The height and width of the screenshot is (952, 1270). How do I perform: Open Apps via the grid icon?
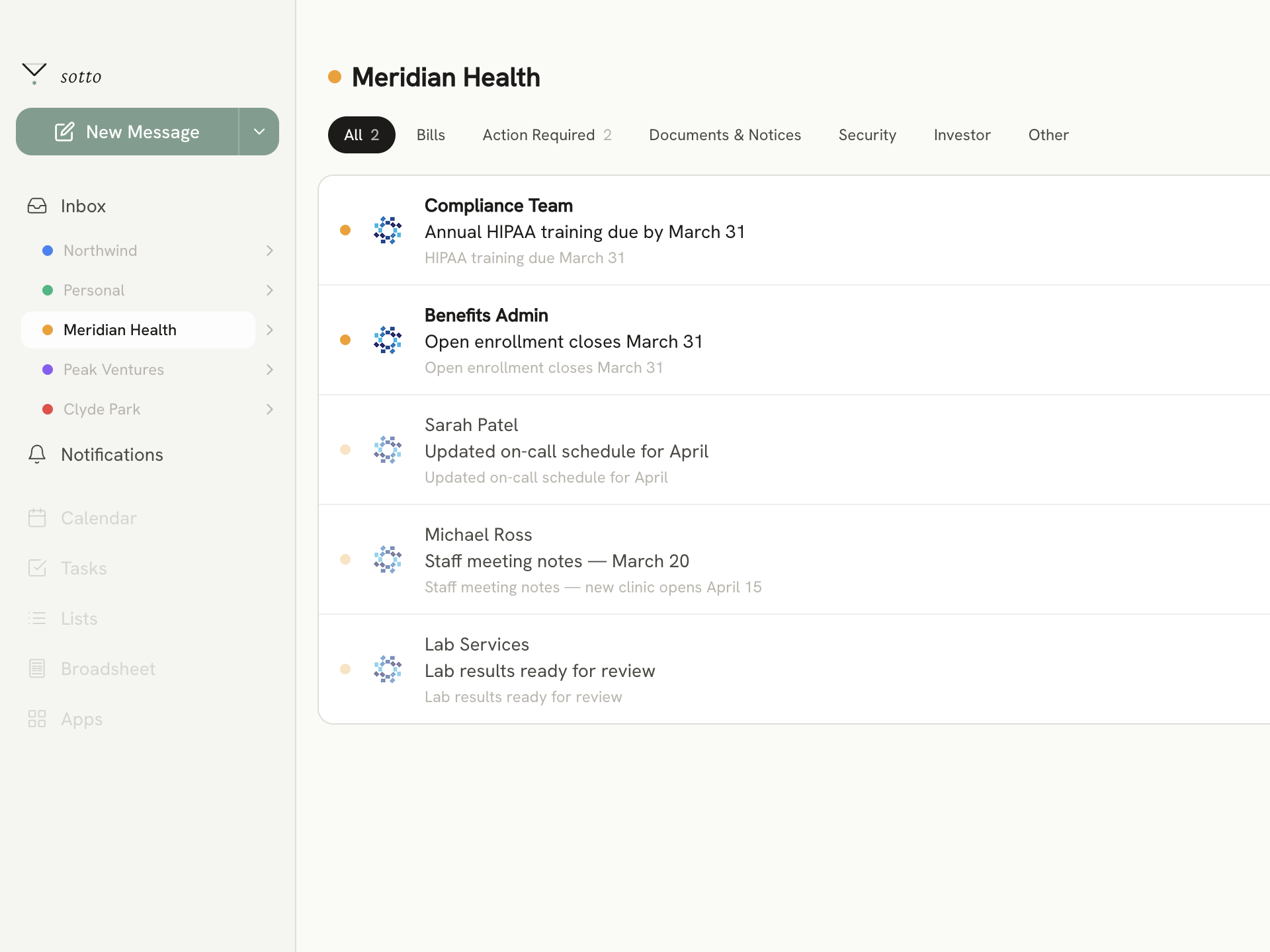(37, 719)
